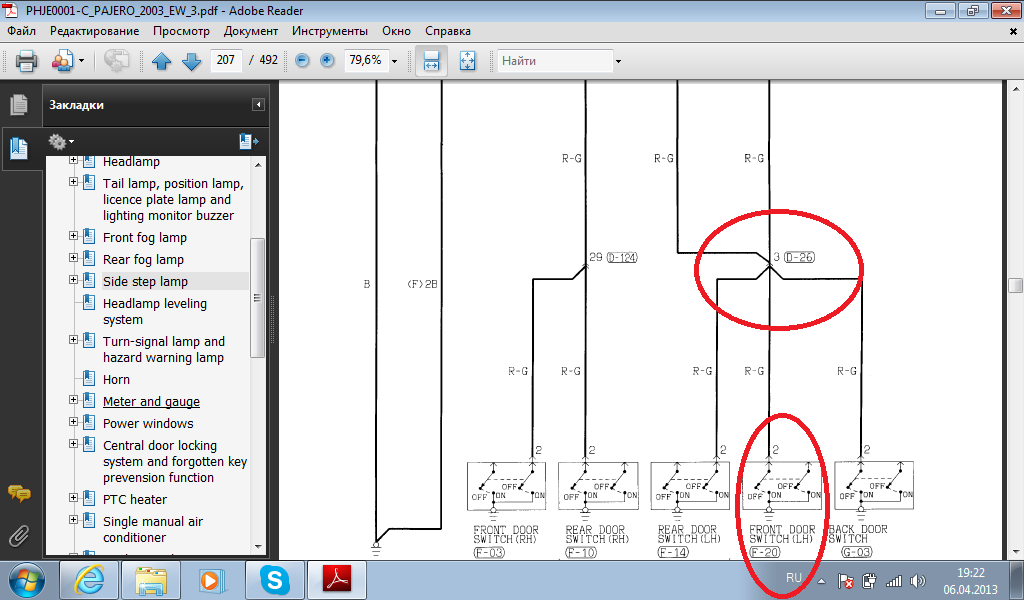Click bookmarks panel scroll down arrow
Image resolution: width=1024 pixels, height=600 pixels.
(x=258, y=546)
